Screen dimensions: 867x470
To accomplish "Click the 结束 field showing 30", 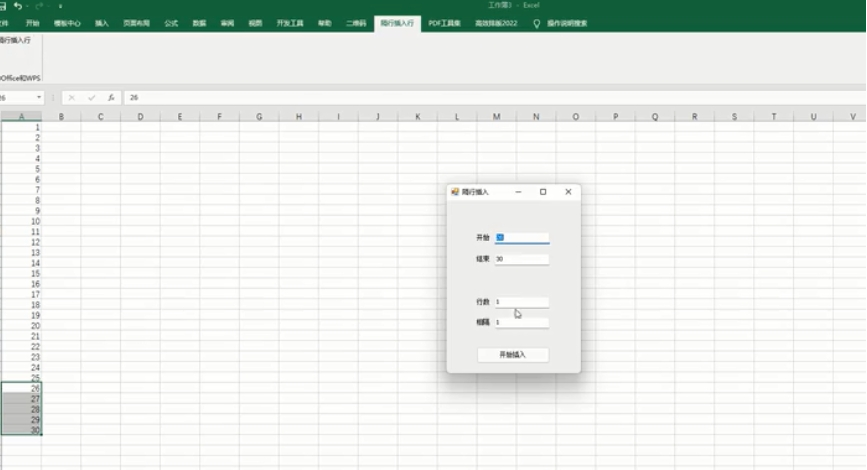I will 521,259.
